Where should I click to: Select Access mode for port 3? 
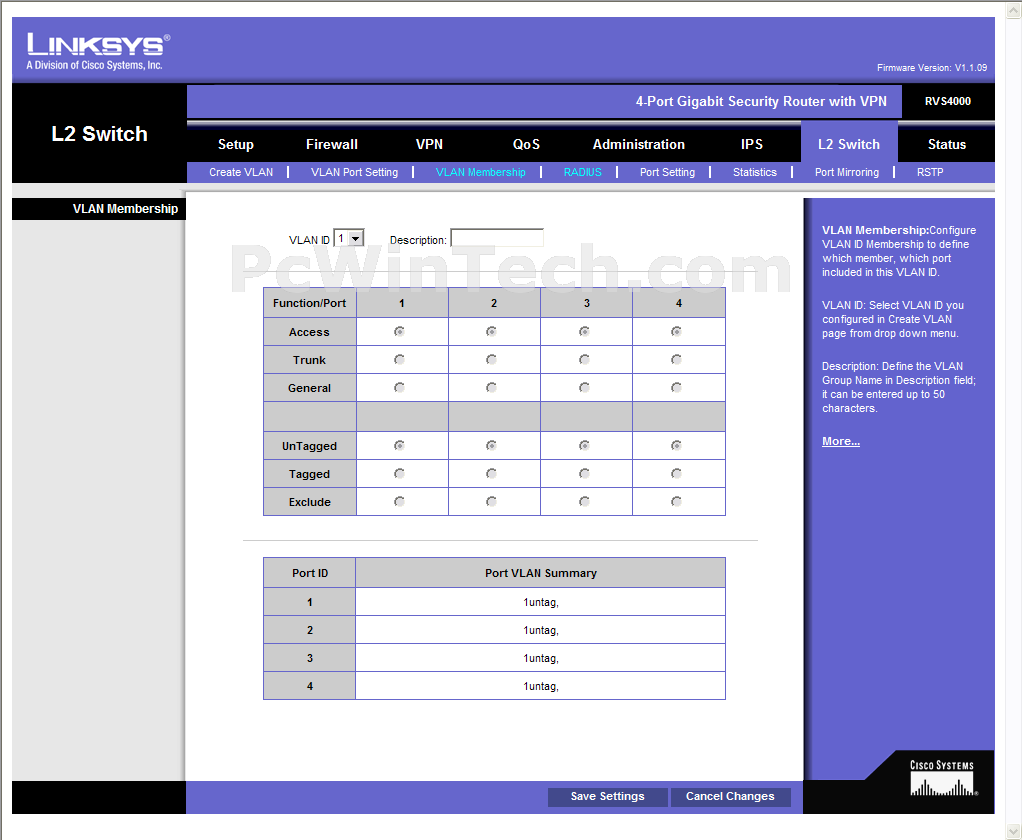pos(585,332)
